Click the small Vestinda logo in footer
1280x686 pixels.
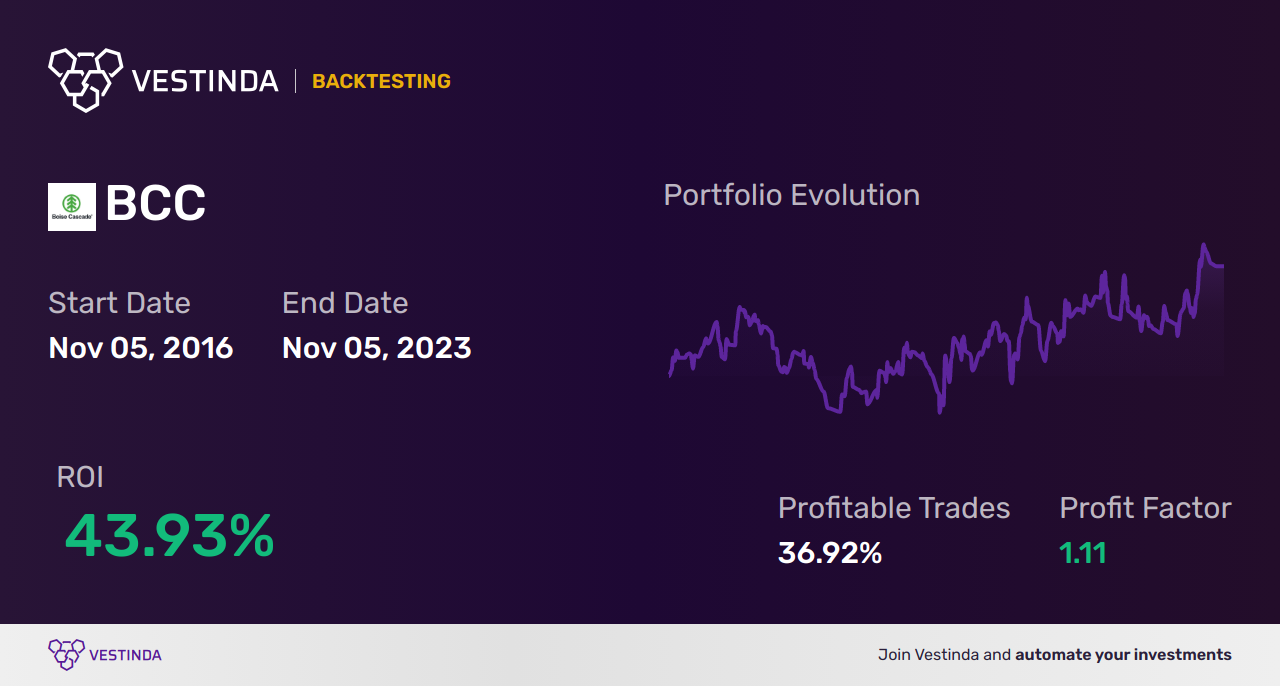66,655
